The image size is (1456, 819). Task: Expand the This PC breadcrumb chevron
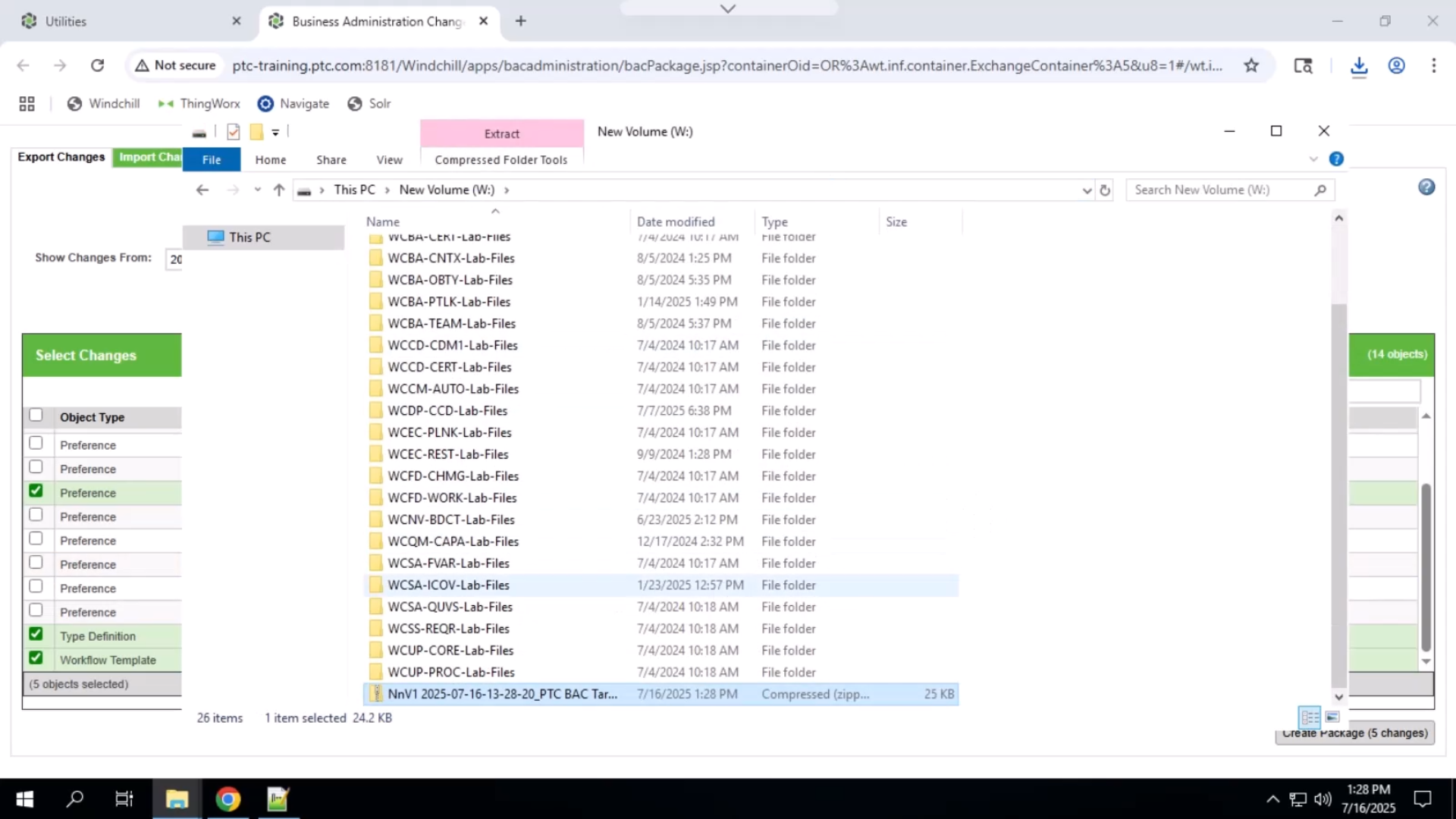coord(387,190)
